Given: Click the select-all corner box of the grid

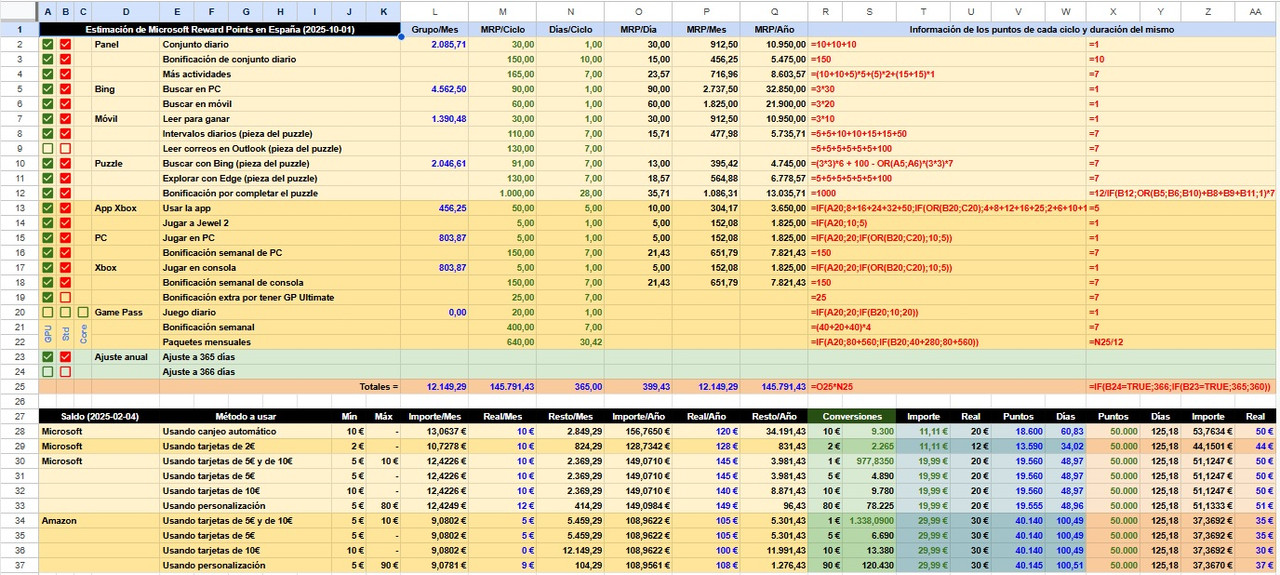Looking at the screenshot, I should [x=19, y=11].
